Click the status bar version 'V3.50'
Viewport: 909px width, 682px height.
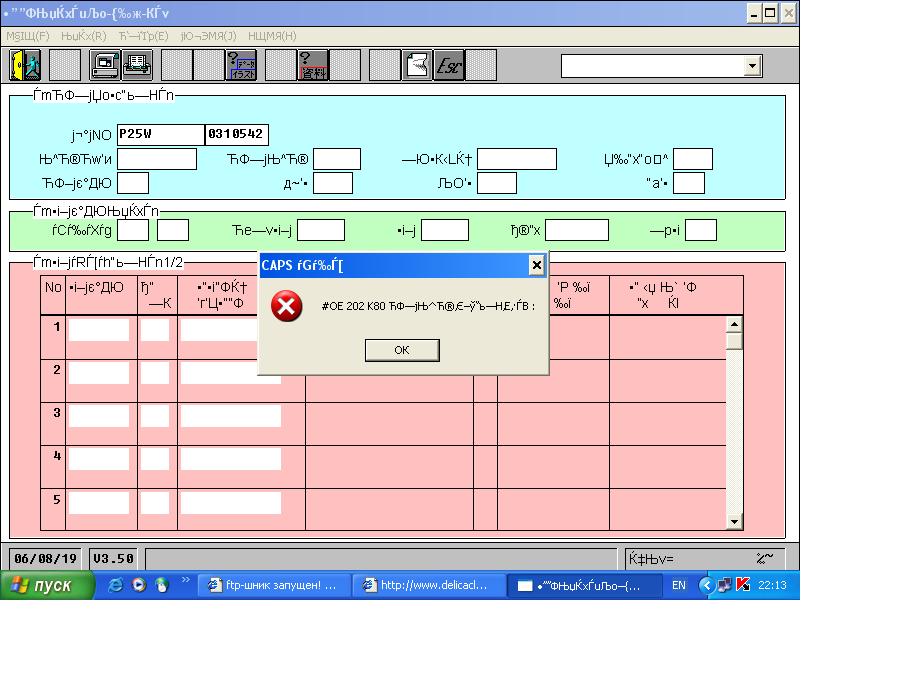point(114,558)
